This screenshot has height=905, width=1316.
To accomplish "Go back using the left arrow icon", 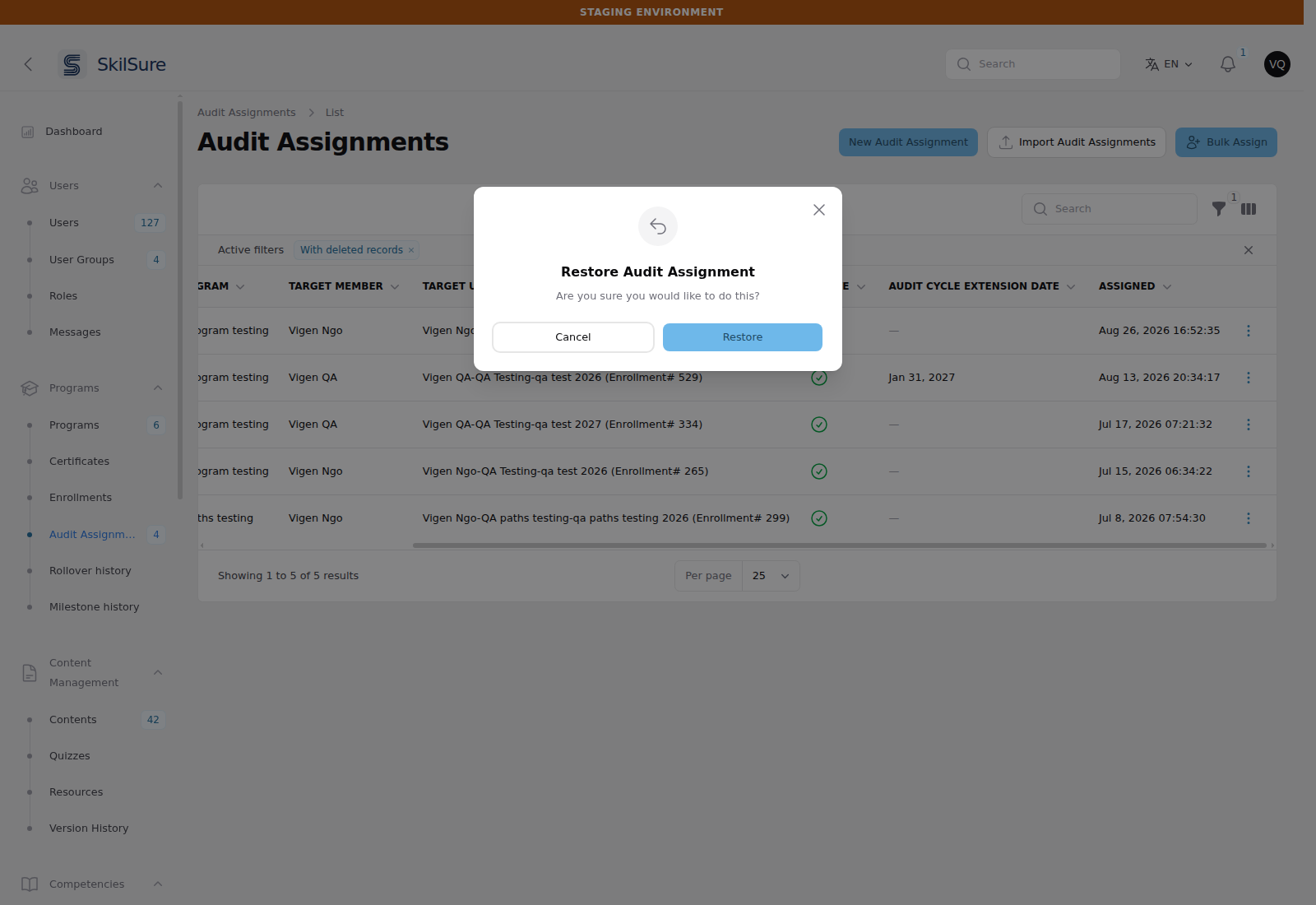I will point(28,64).
